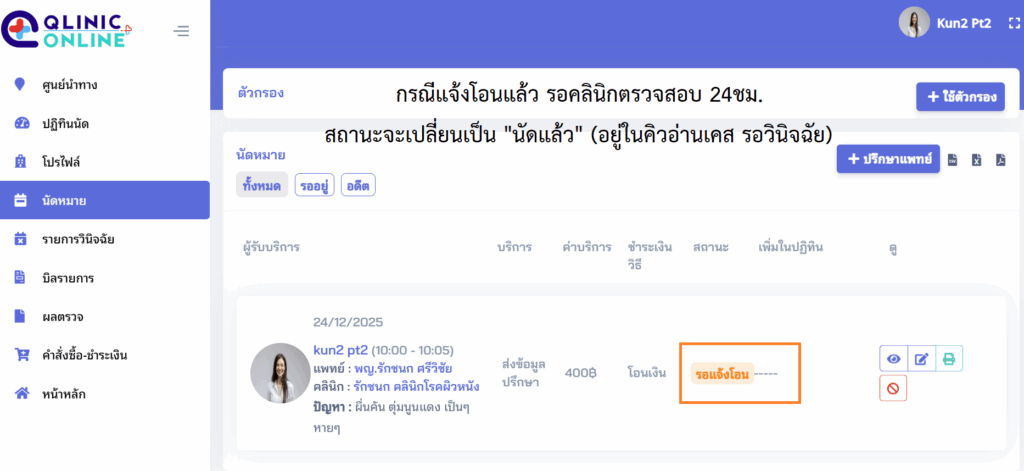Export the appointment list as CSV
This screenshot has height=471, width=1024.
coord(953,160)
